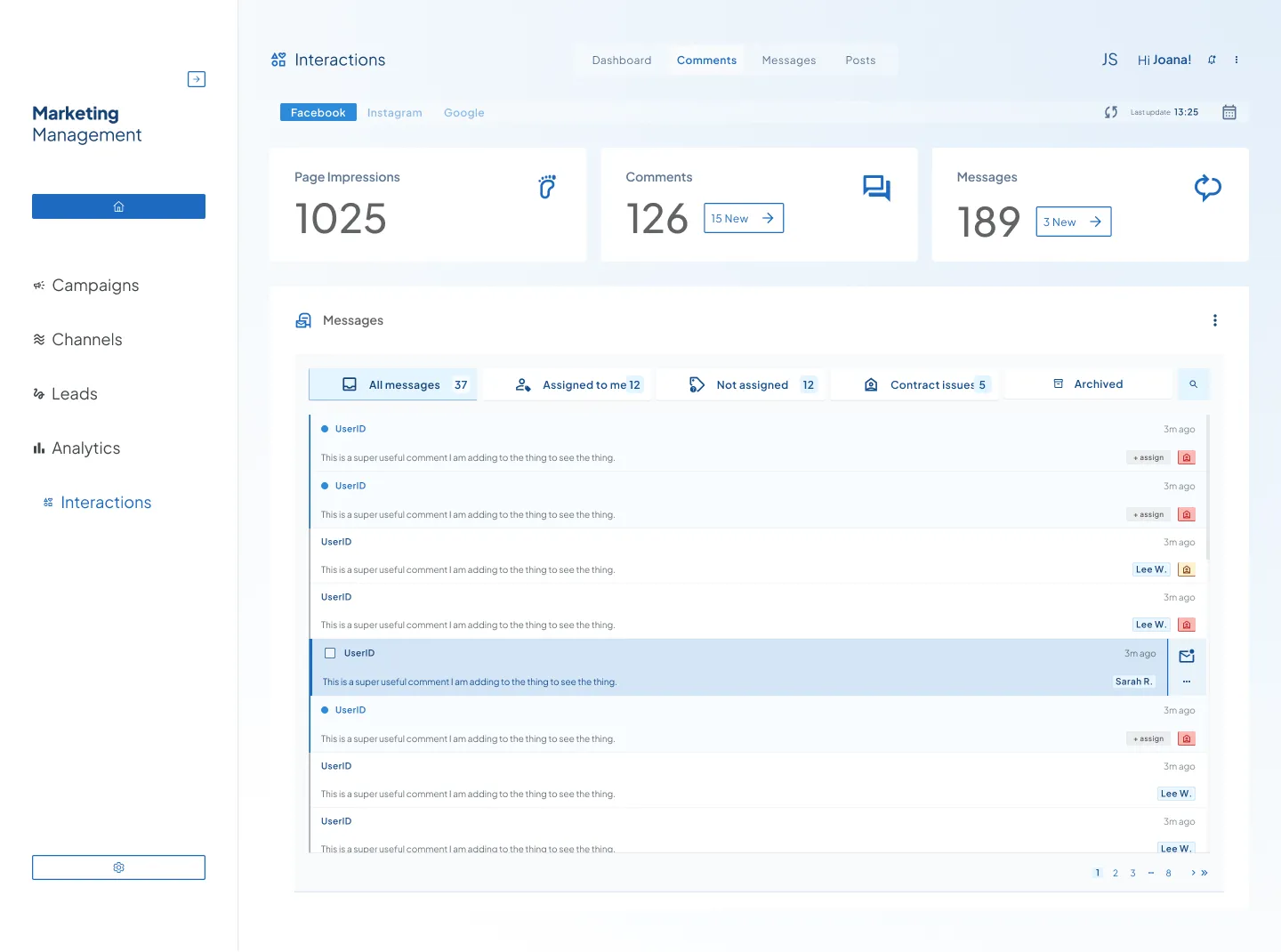The width and height of the screenshot is (1281, 952).
Task: Open the calendar date picker icon
Action: (1229, 112)
